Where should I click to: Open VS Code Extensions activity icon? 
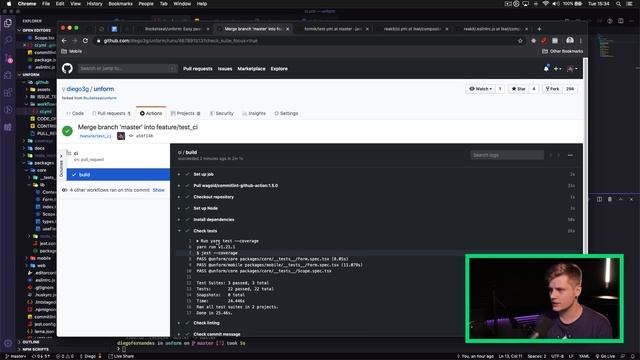click(8, 93)
